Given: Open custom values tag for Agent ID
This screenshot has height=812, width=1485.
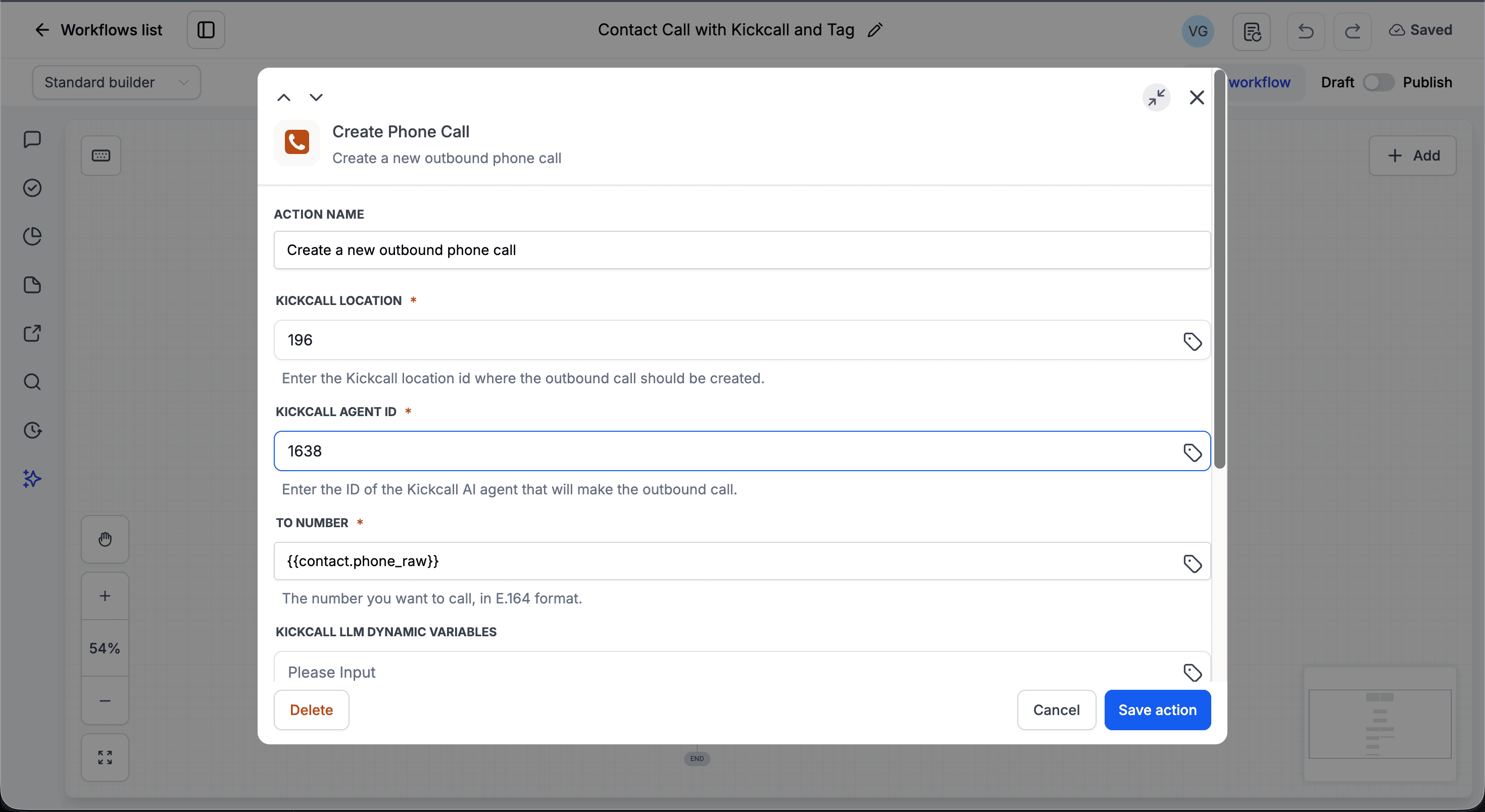Looking at the screenshot, I should tap(1193, 452).
